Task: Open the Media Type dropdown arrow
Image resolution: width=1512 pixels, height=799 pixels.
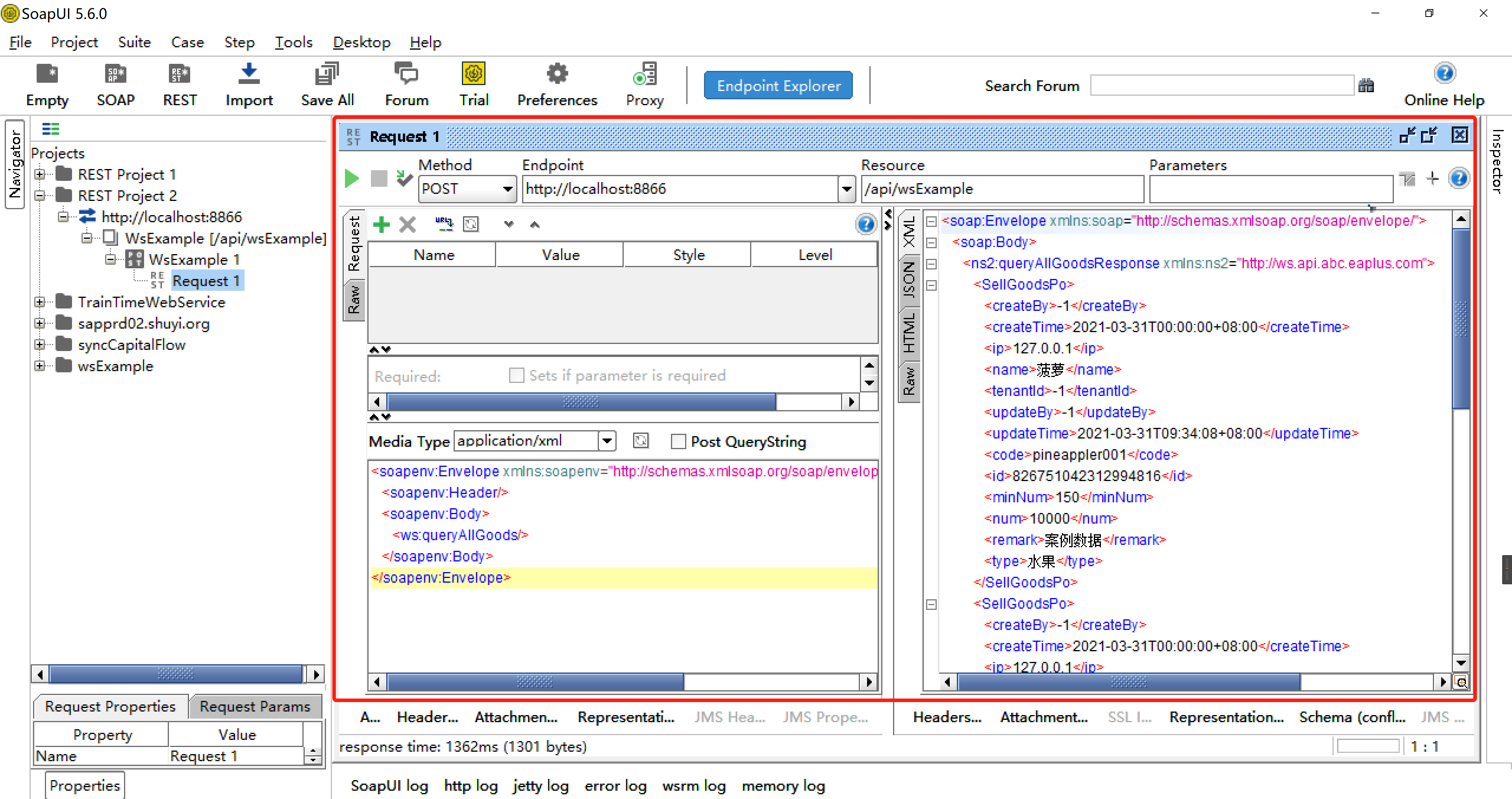Action: (x=607, y=440)
